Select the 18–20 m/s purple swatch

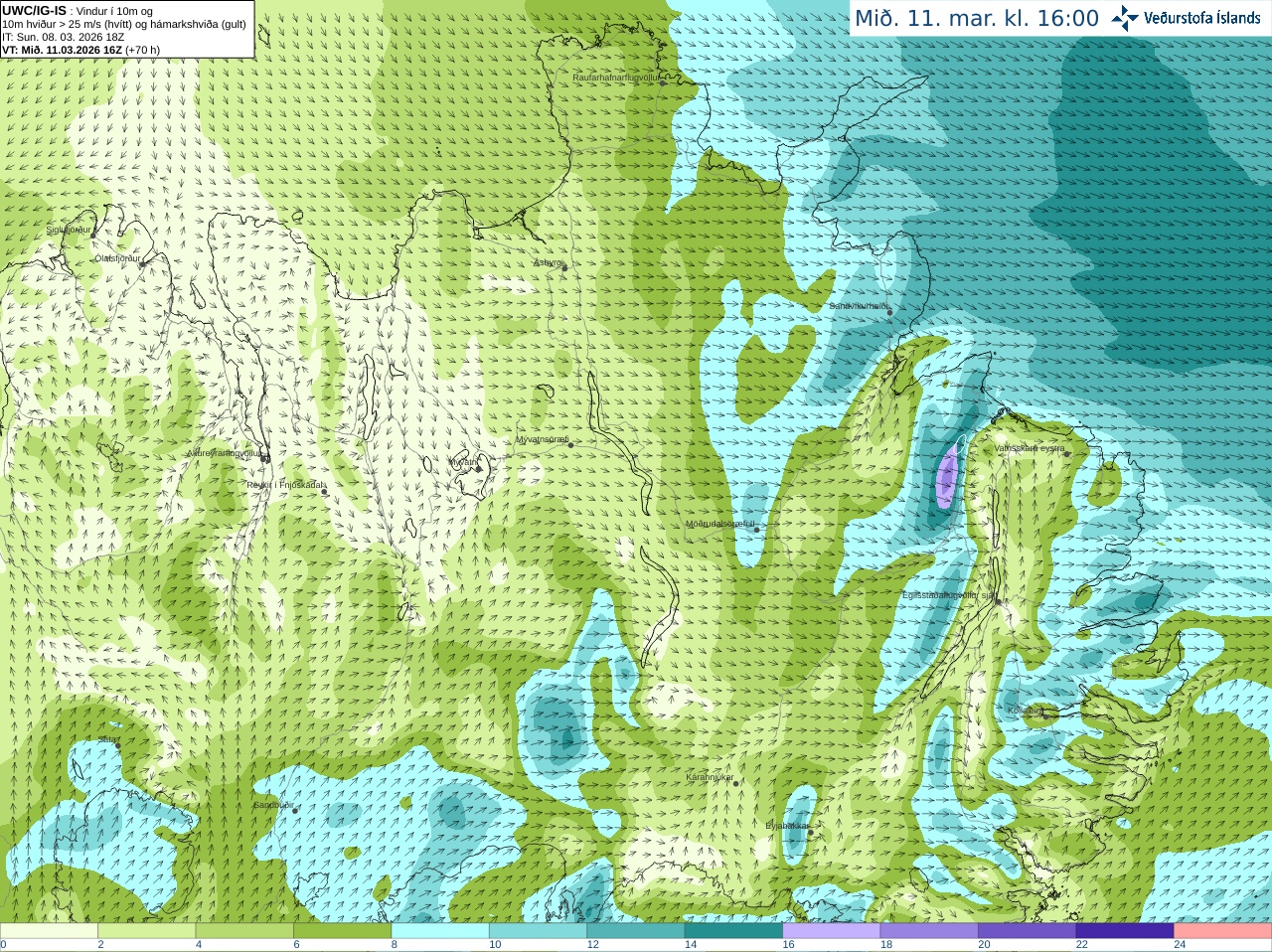[930, 931]
